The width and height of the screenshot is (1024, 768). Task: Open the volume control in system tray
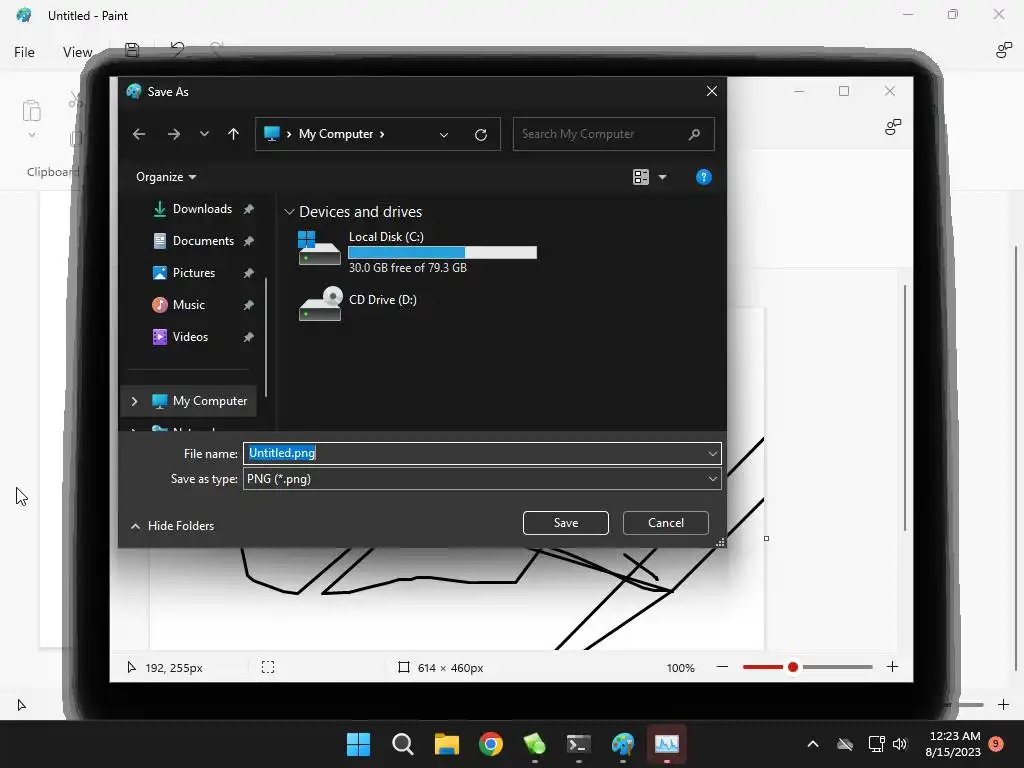coord(900,744)
